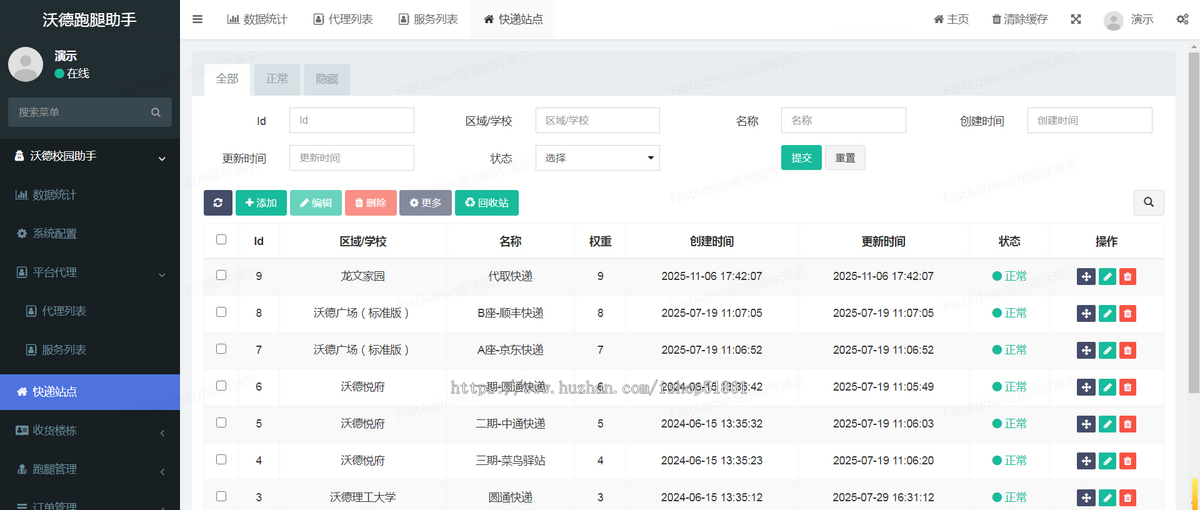Click the fullscreen expand icon in header

pos(1076,19)
